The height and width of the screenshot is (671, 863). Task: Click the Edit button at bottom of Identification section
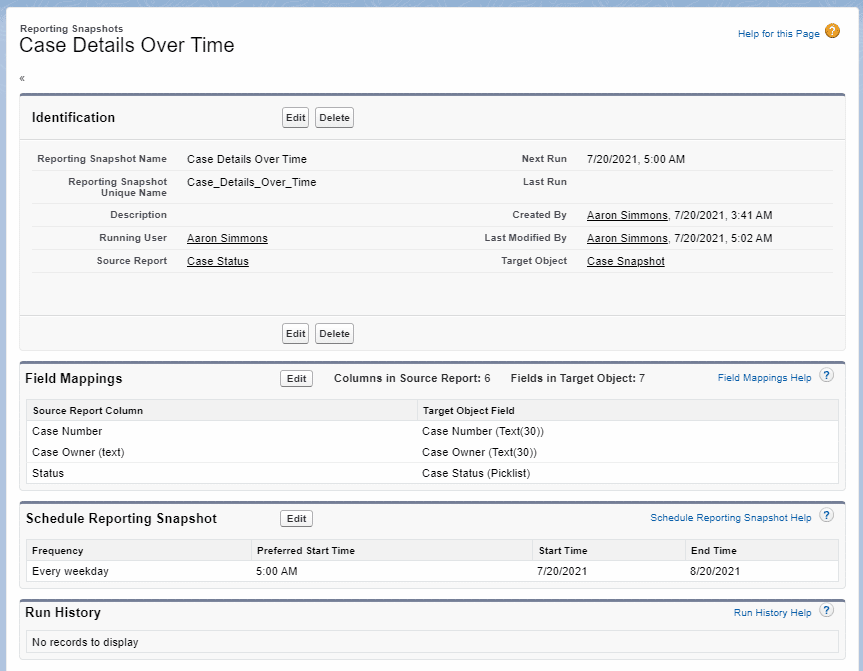(296, 334)
